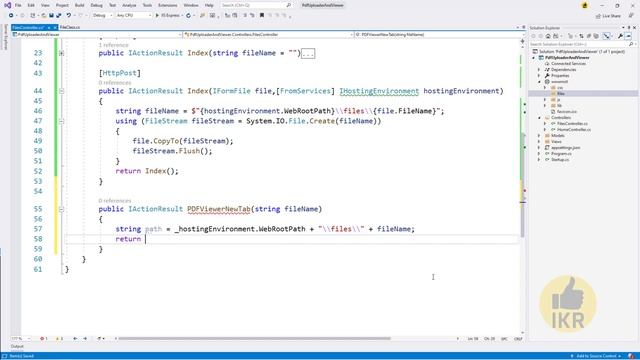Expand the Models folder

tap(539, 136)
